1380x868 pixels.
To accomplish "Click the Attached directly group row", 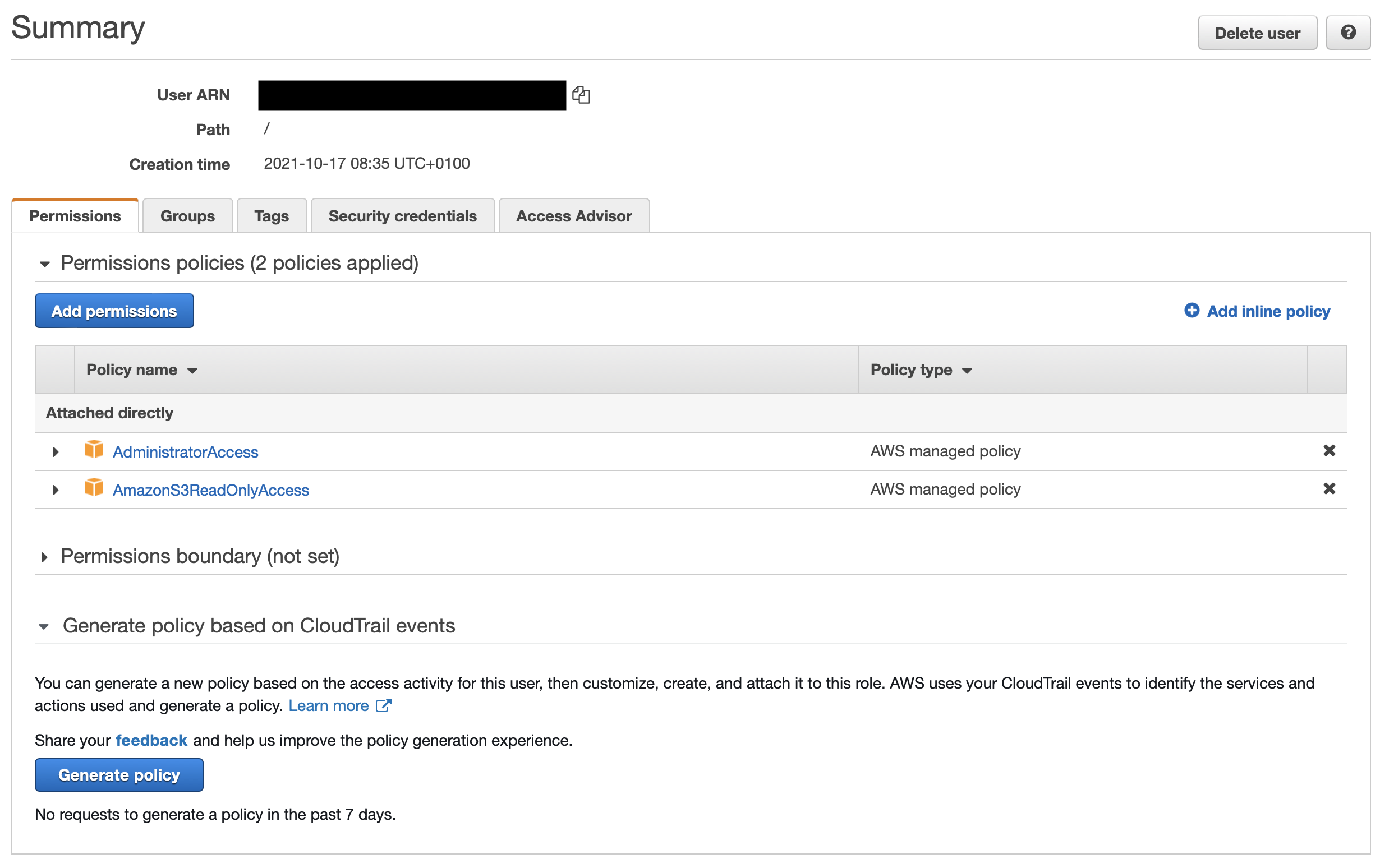I will [x=691, y=413].
